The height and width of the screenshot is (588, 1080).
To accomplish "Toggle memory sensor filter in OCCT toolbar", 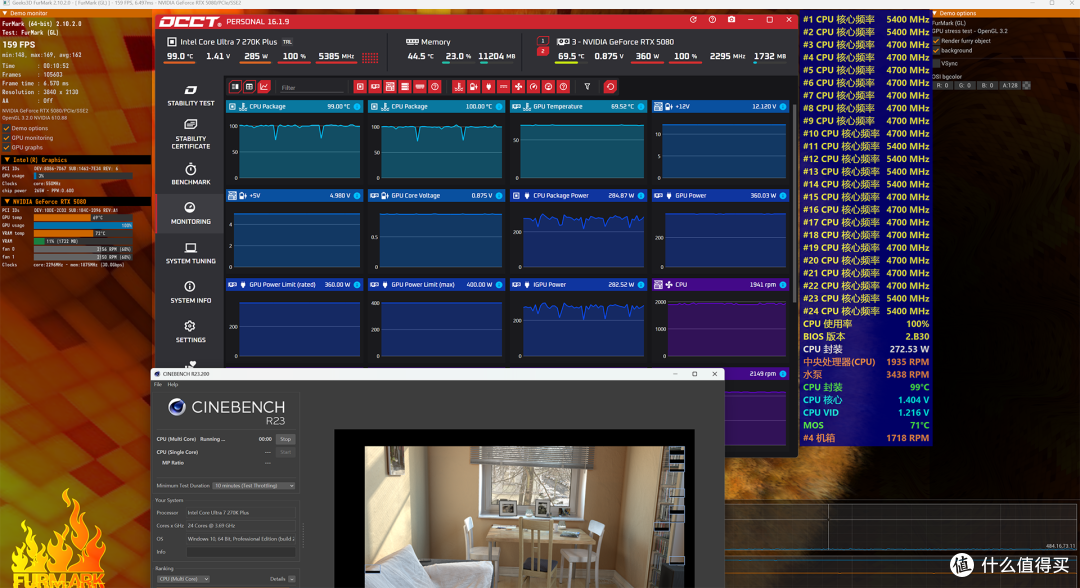I will click(x=419, y=87).
